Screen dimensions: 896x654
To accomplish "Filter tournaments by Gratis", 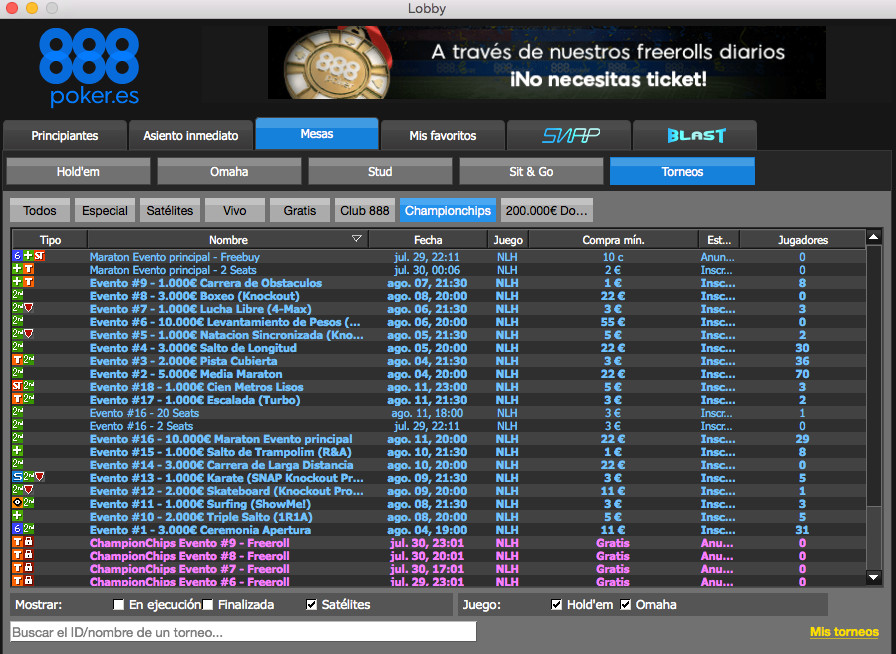I will tap(300, 210).
